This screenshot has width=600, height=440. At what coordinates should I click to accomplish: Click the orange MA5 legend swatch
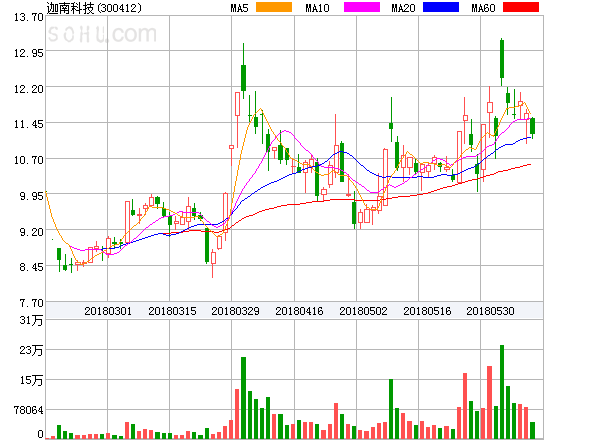pos(274,7)
